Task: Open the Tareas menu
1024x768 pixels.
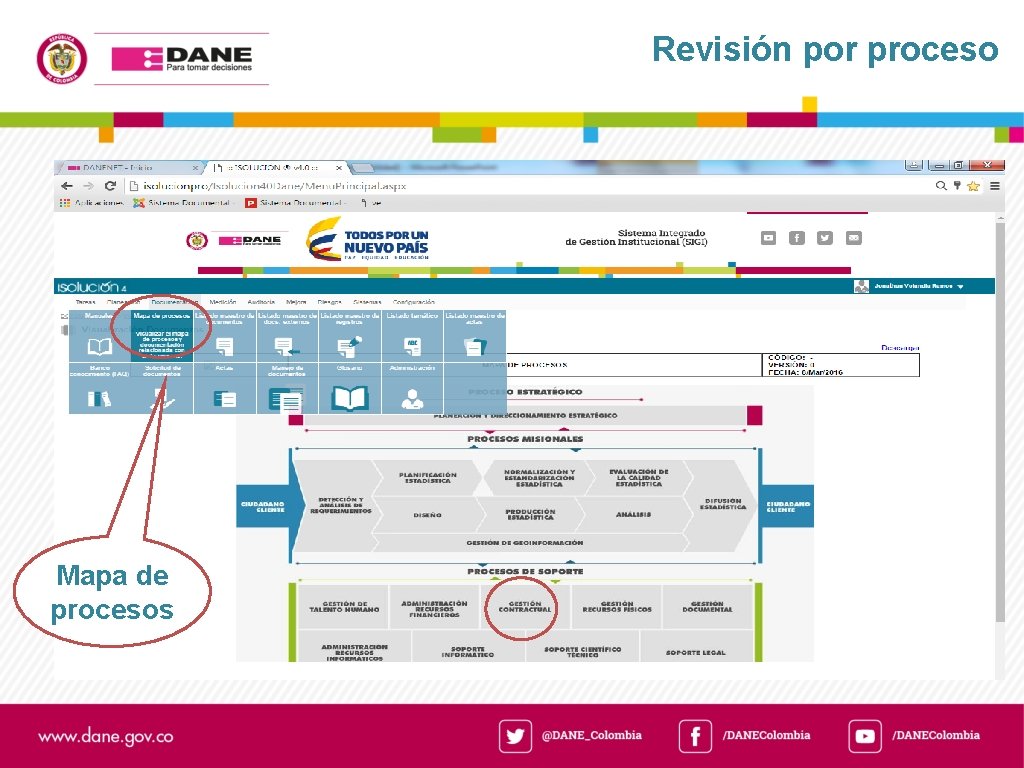Action: point(86,302)
